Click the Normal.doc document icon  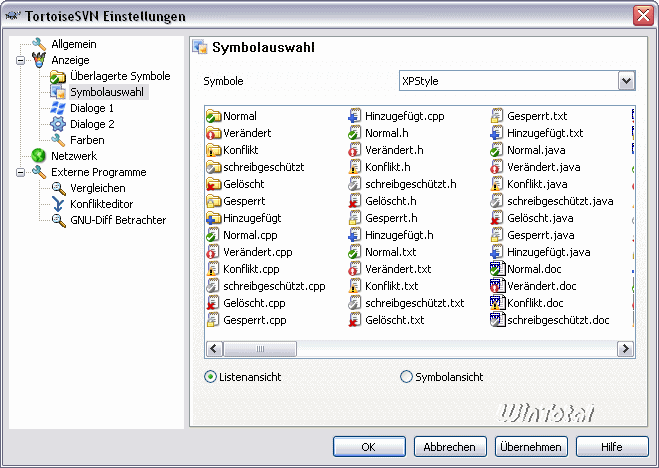[498, 269]
